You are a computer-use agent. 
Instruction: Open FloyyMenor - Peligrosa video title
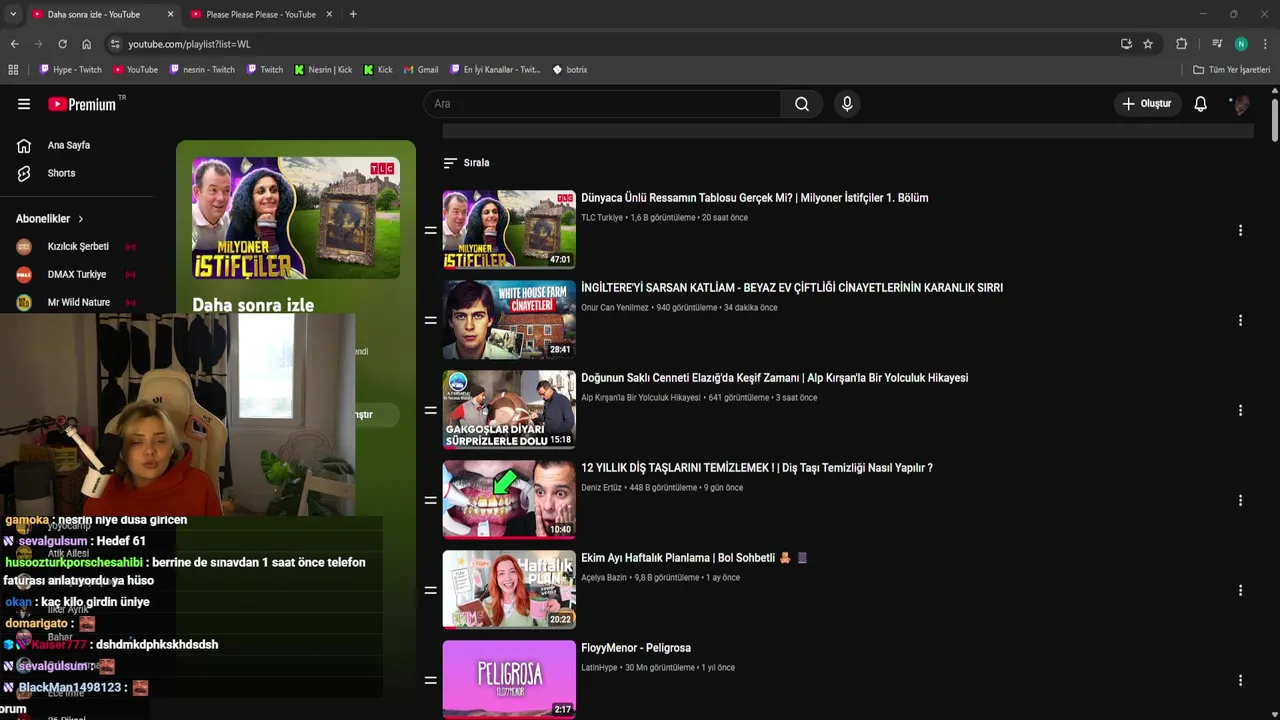click(636, 648)
